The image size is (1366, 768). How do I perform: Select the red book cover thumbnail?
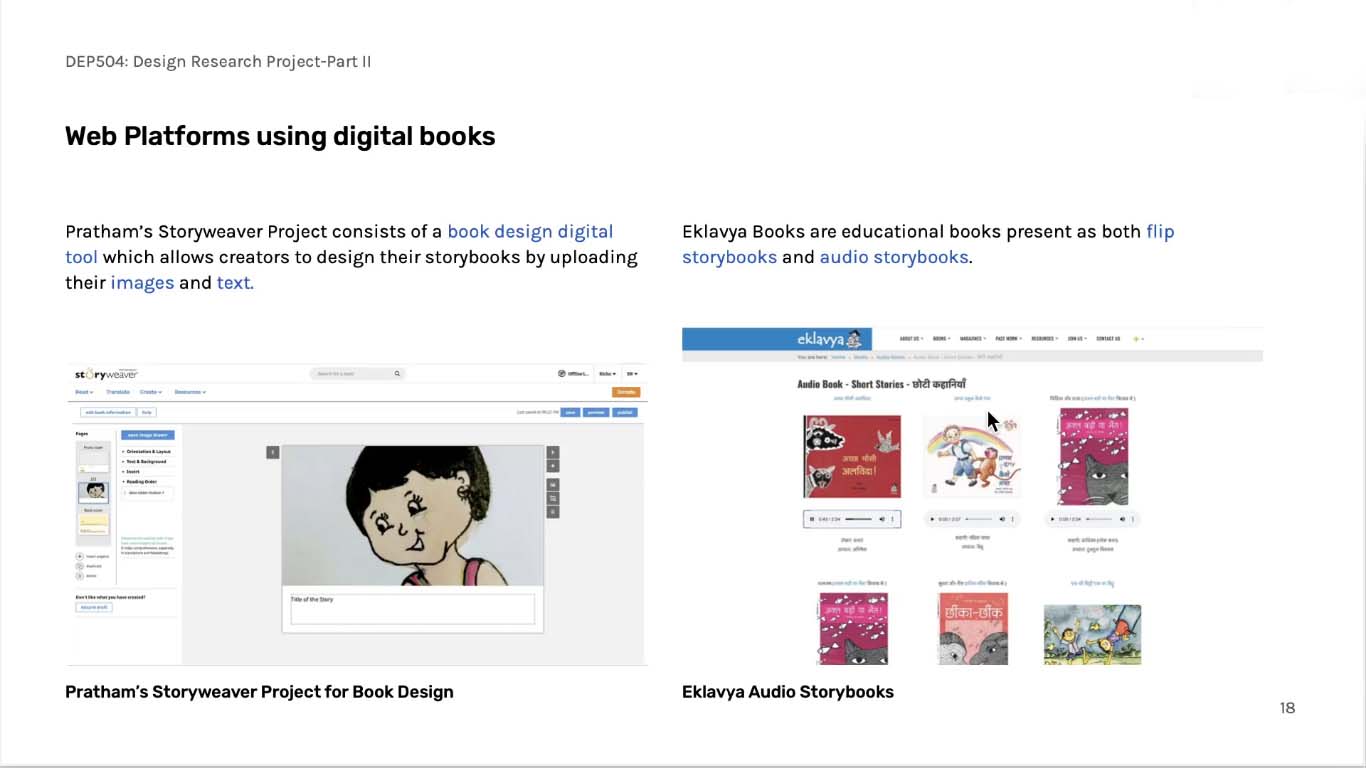[x=852, y=457]
